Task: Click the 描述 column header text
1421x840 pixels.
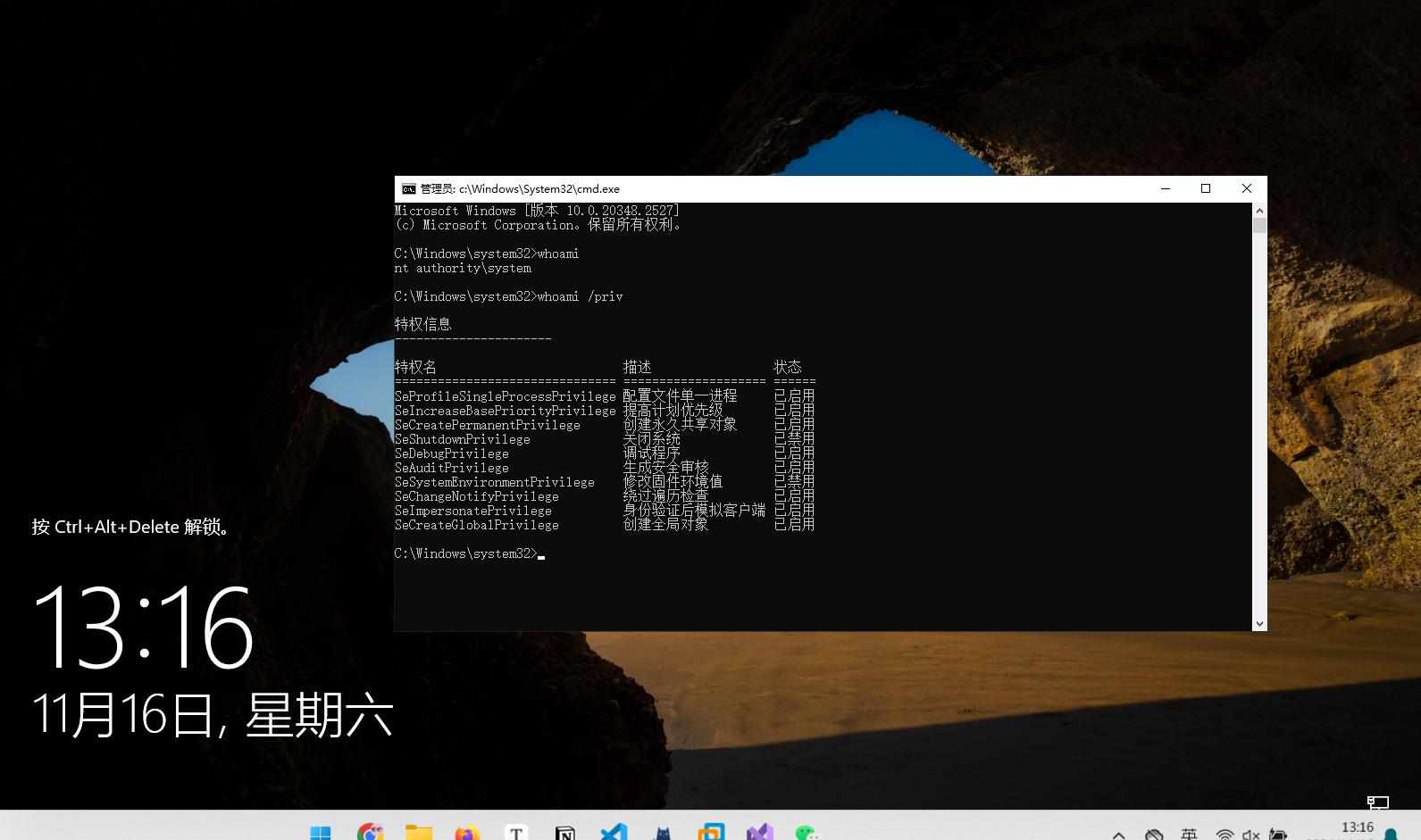Action: (638, 367)
